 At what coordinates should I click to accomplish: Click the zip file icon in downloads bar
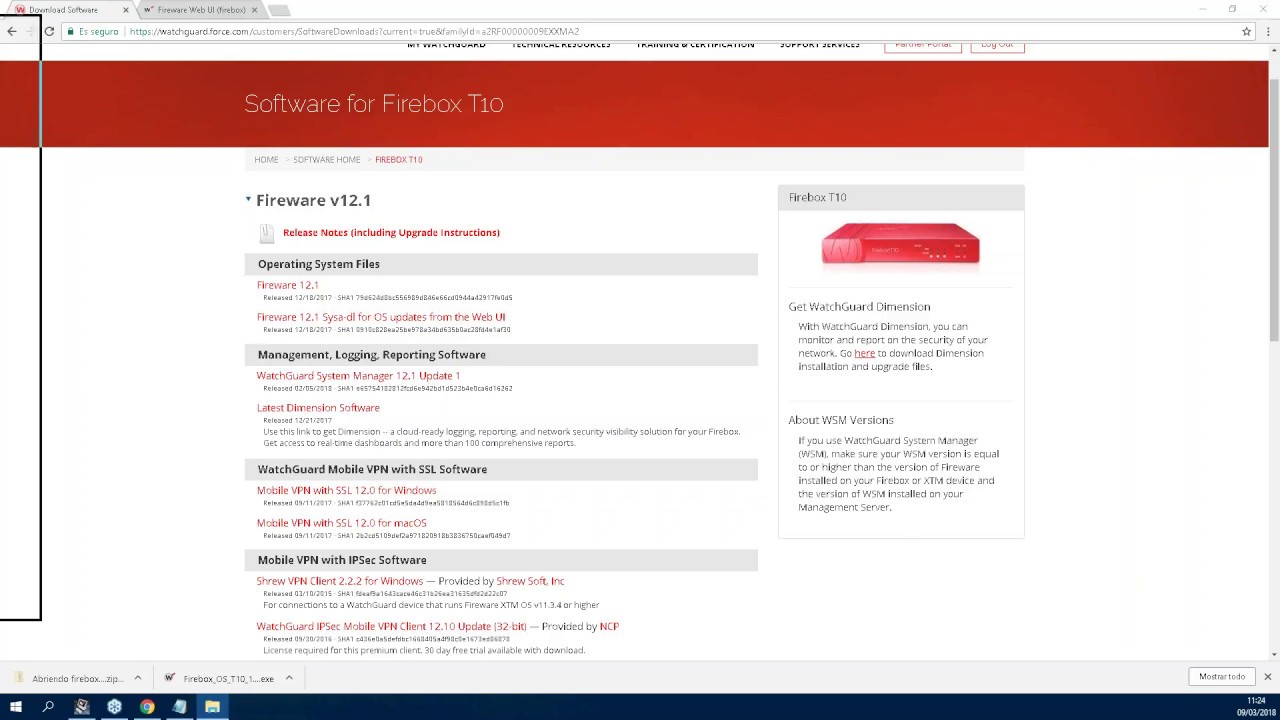(x=18, y=678)
